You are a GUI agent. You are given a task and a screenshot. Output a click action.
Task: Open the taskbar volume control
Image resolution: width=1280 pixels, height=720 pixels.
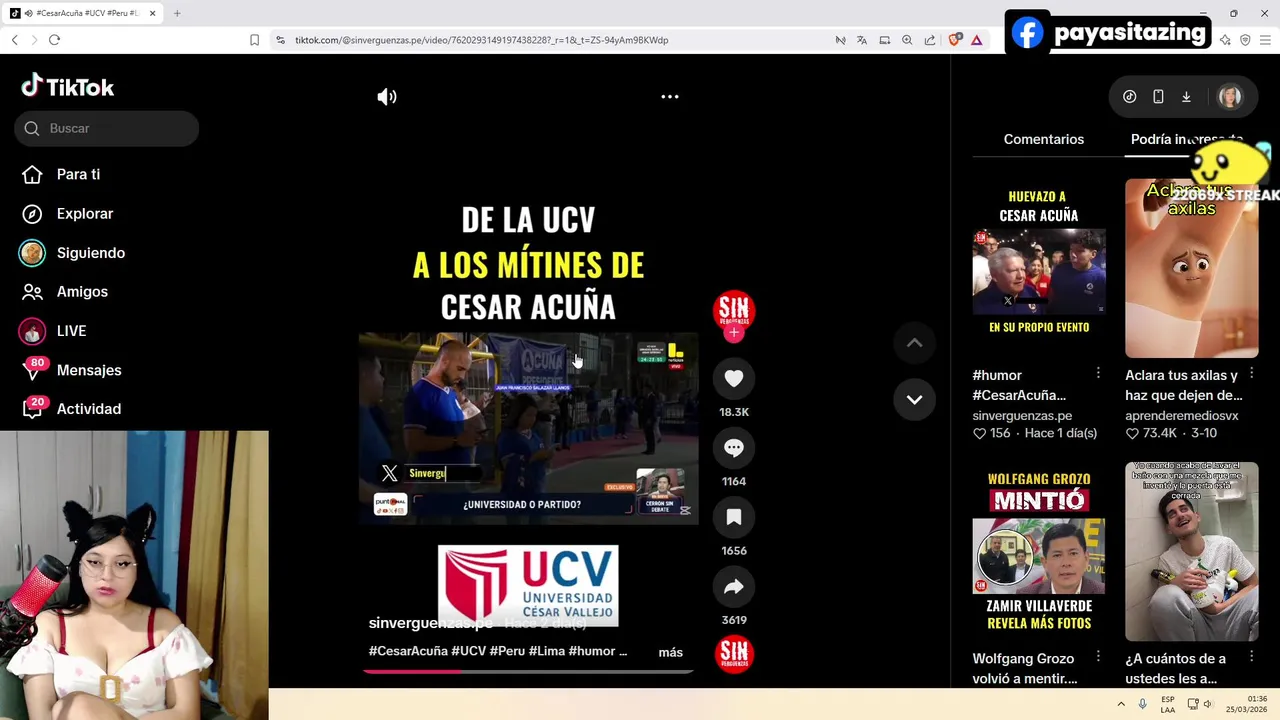1207,704
